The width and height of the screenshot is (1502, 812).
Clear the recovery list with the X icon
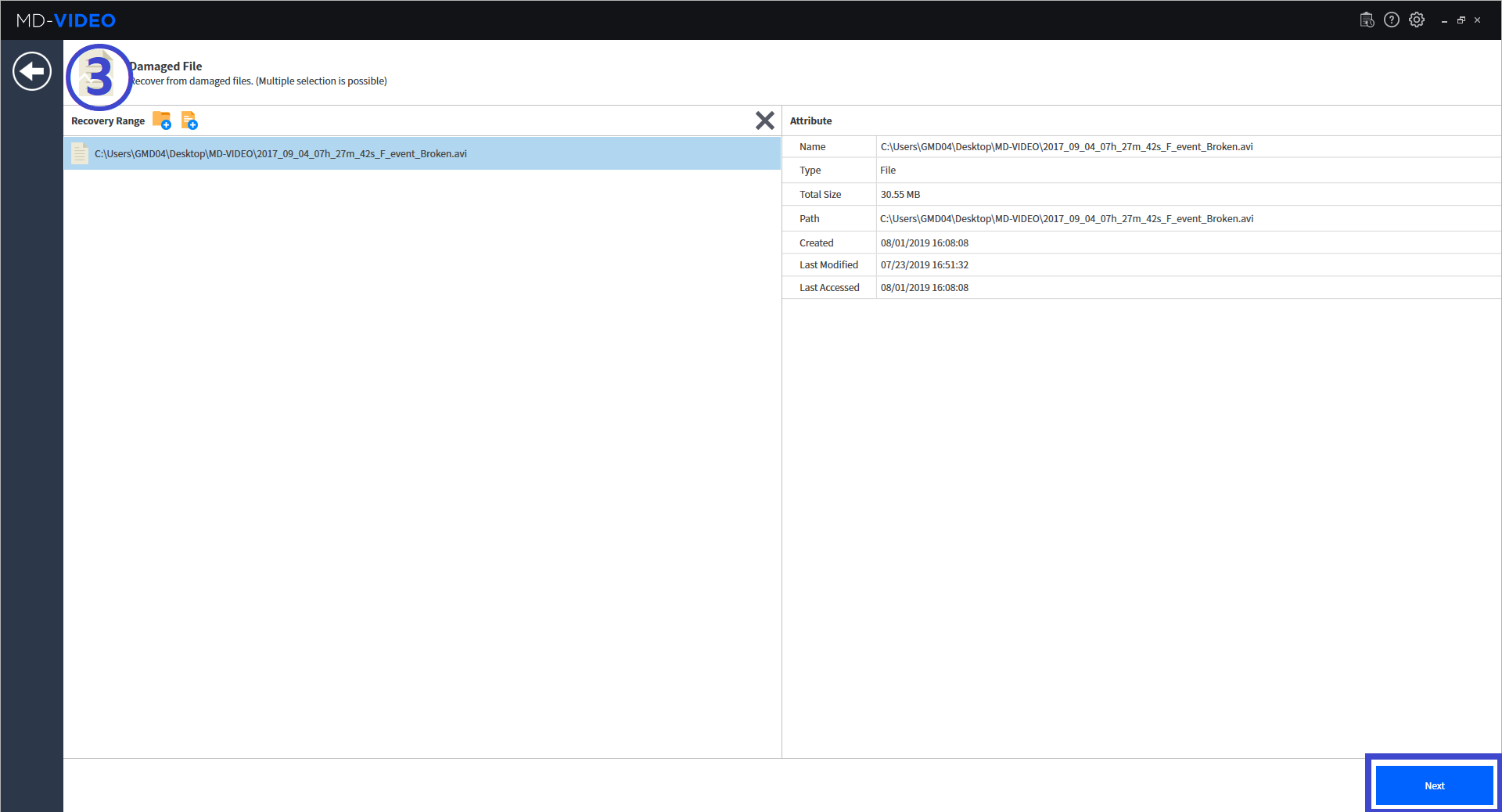tap(765, 120)
